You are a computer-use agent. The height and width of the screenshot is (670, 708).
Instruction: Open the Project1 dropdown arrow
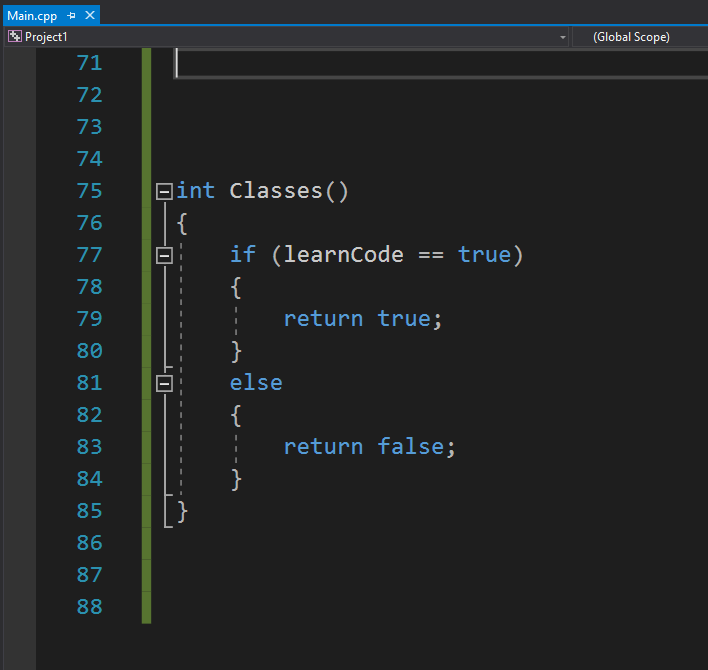point(563,37)
